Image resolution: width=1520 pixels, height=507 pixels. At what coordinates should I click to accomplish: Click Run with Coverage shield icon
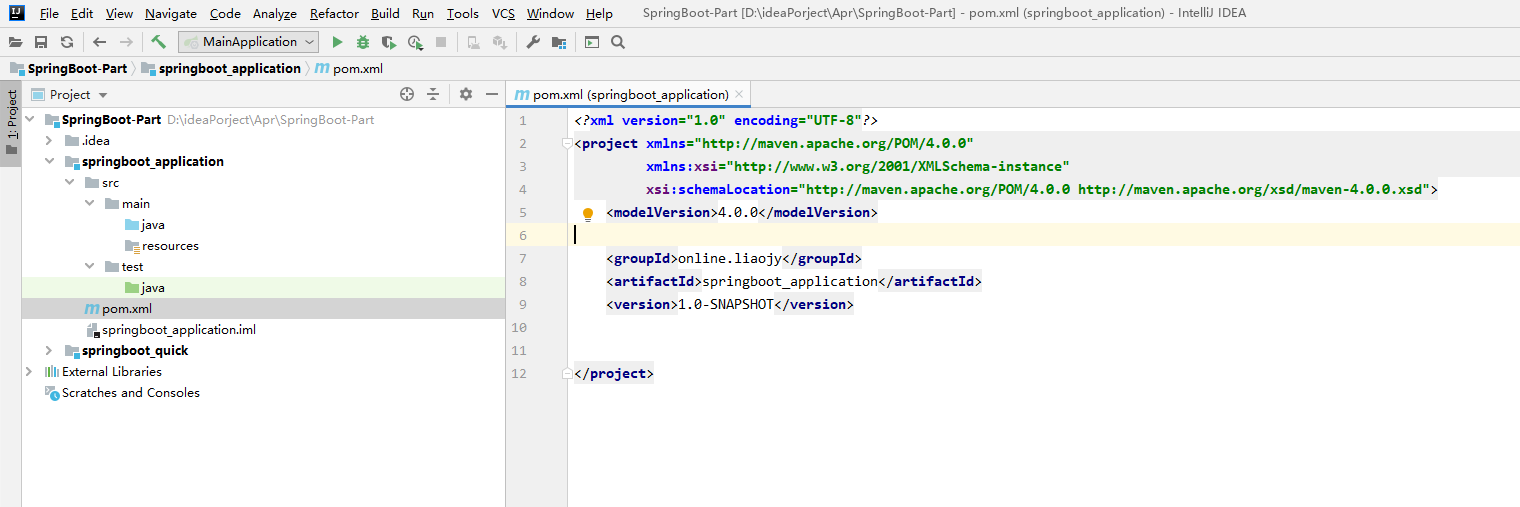point(389,42)
